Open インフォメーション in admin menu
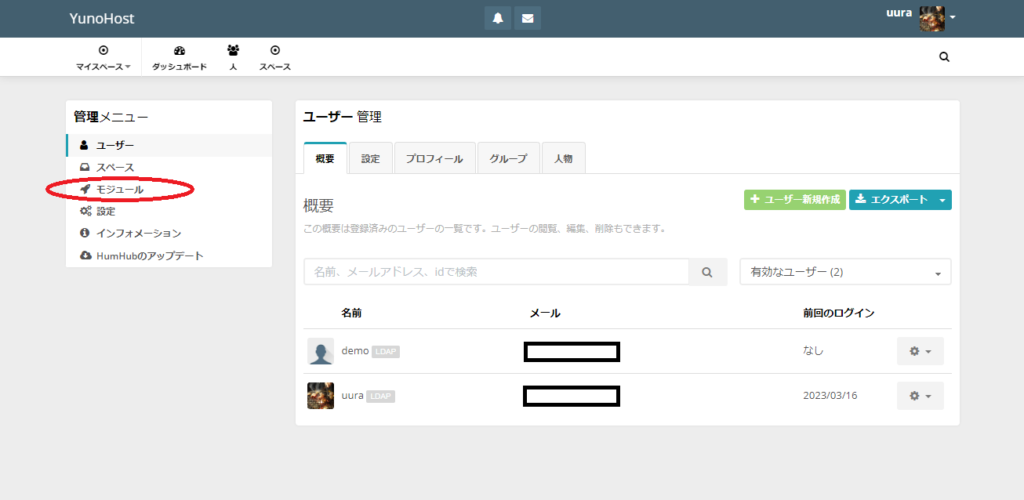The image size is (1024, 500). [169, 233]
